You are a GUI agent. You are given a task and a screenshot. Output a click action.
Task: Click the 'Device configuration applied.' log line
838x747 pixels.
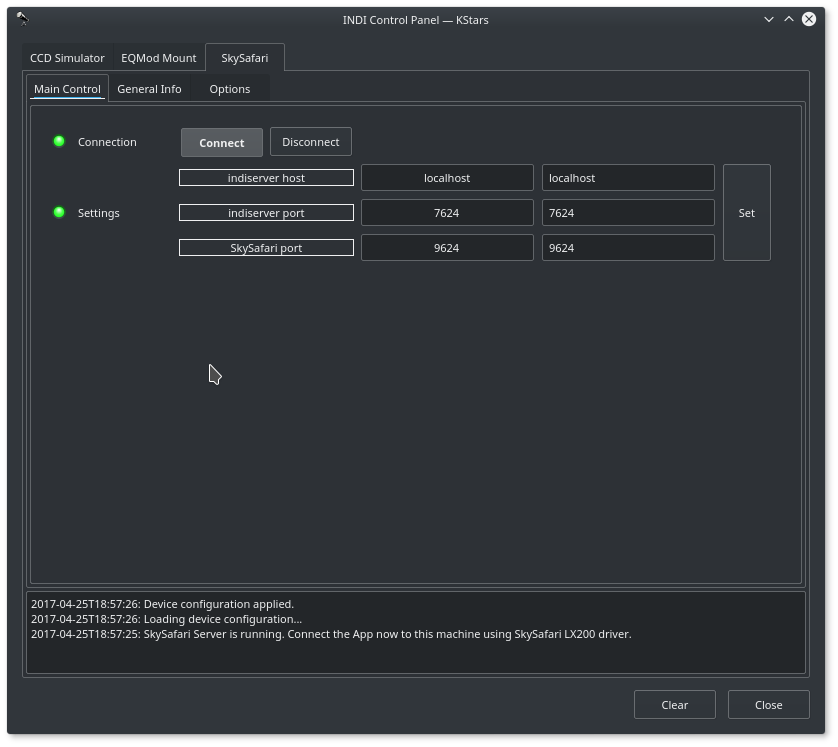click(162, 604)
